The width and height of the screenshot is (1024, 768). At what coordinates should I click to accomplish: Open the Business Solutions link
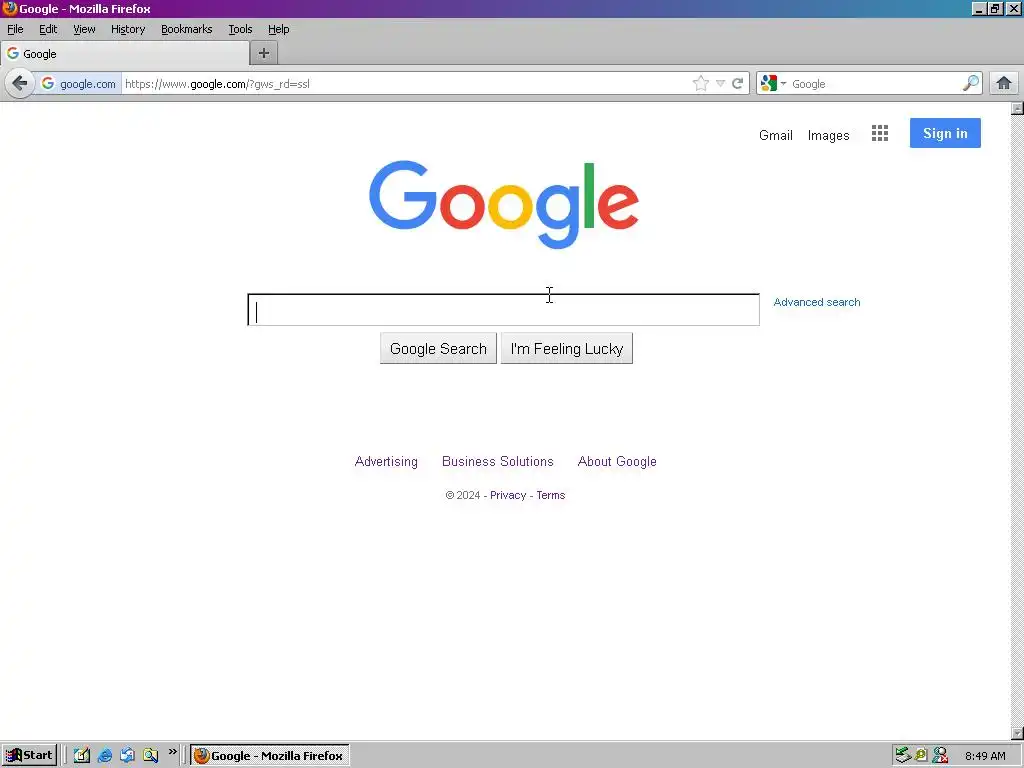click(x=498, y=462)
